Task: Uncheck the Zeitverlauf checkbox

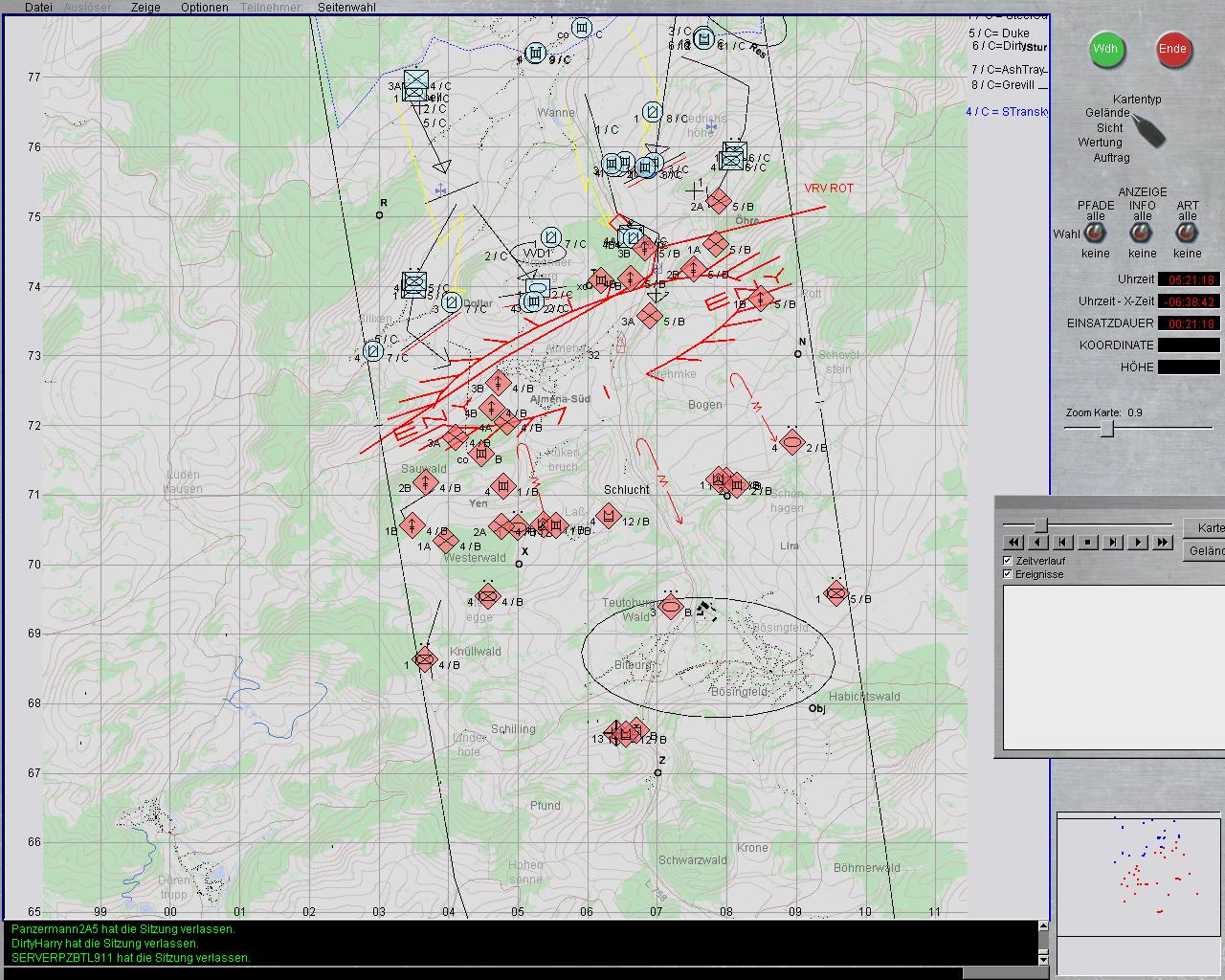Action: coord(1008,561)
